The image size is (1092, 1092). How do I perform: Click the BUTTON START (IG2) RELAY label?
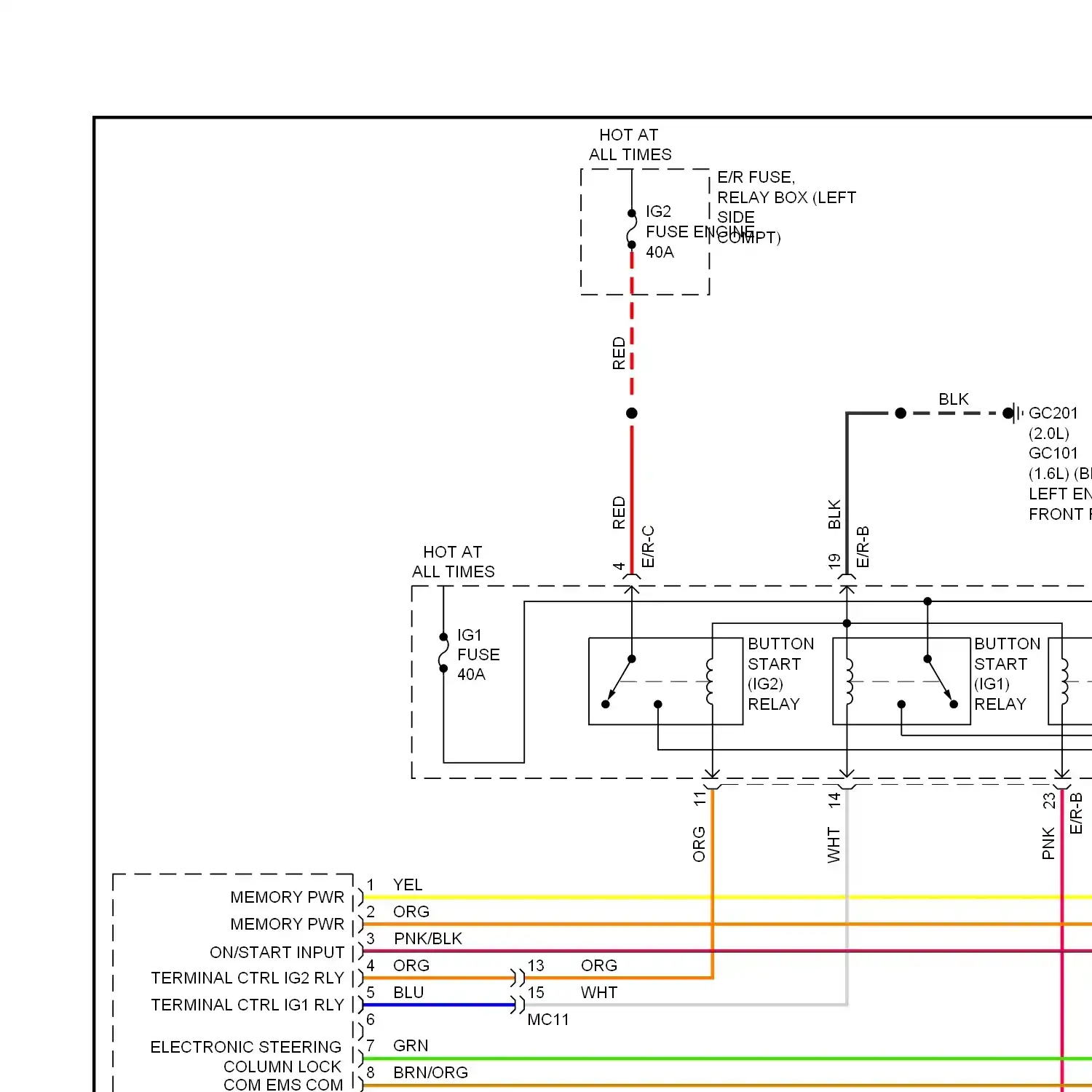coord(781,674)
